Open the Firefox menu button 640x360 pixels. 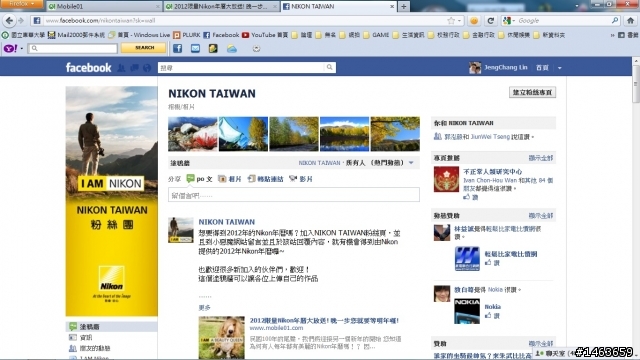[21, 4]
